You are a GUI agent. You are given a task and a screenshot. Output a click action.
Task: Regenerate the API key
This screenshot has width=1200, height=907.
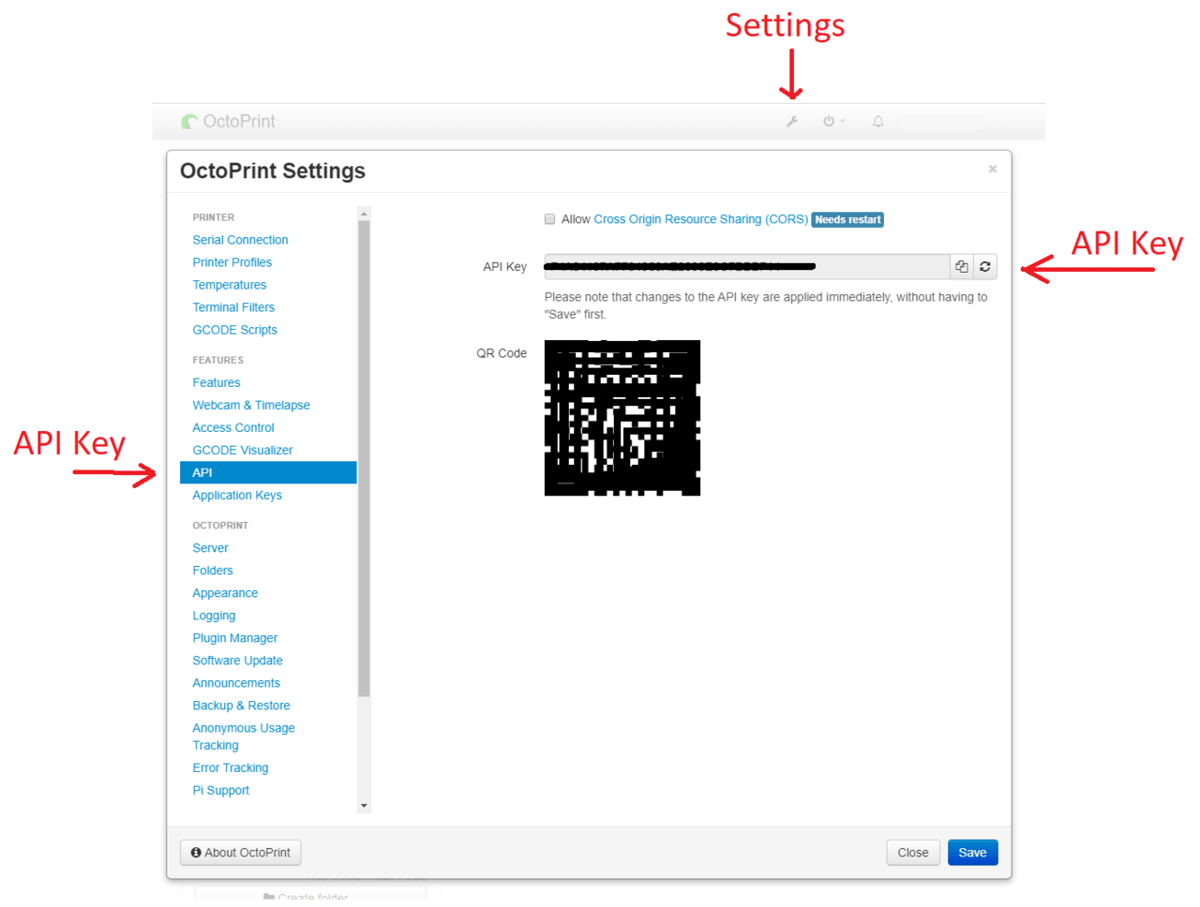[x=985, y=266]
